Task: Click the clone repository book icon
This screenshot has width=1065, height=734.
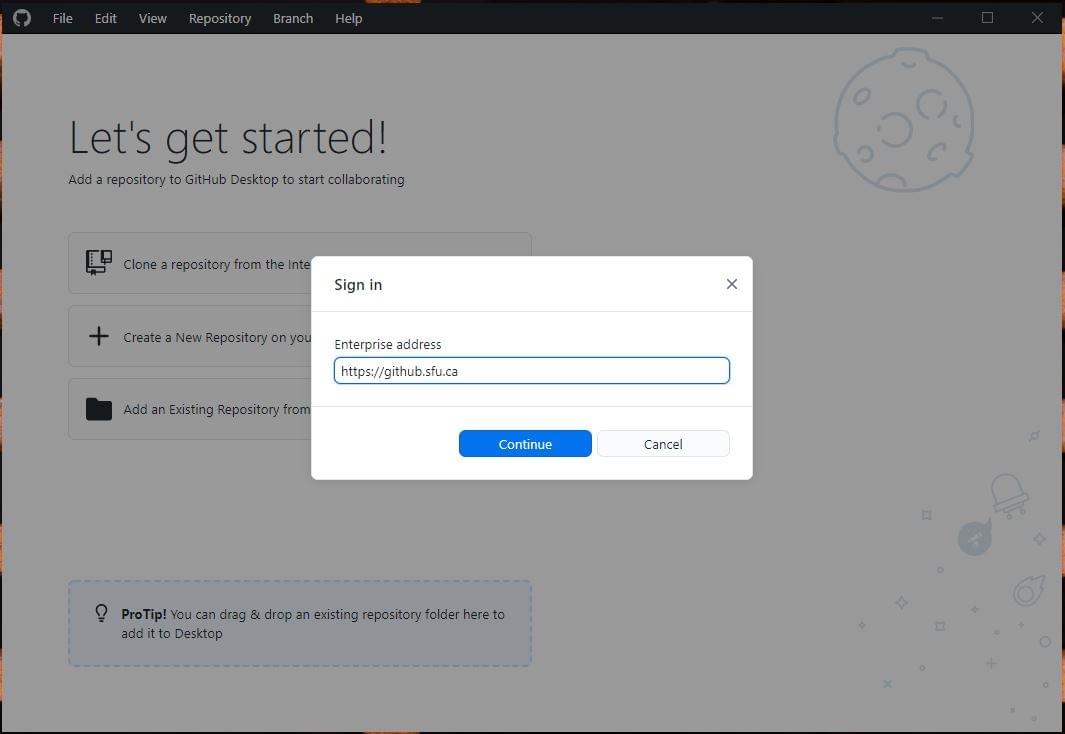Action: pyautogui.click(x=99, y=262)
